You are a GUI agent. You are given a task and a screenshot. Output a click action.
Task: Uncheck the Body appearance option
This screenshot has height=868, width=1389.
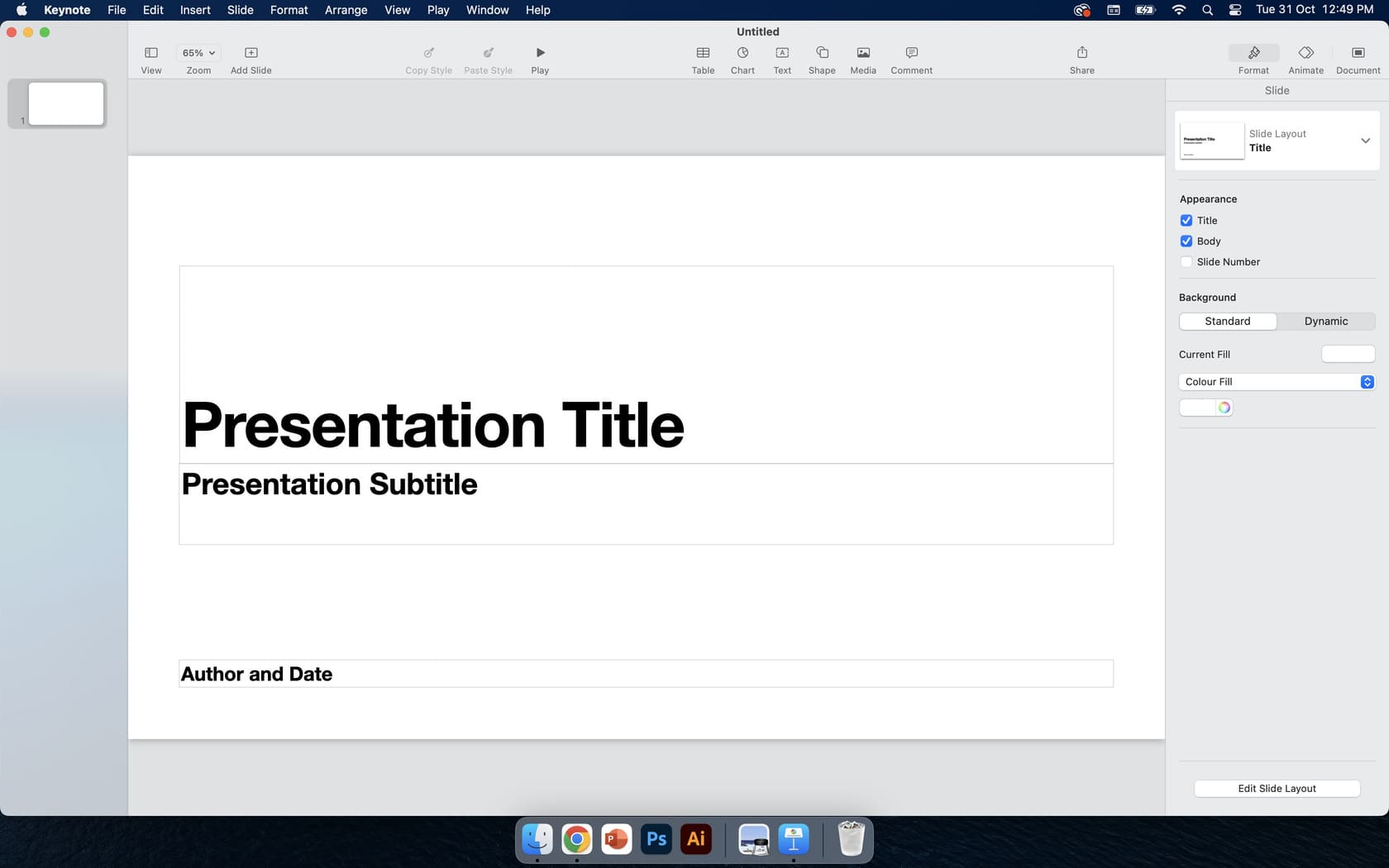tap(1186, 241)
